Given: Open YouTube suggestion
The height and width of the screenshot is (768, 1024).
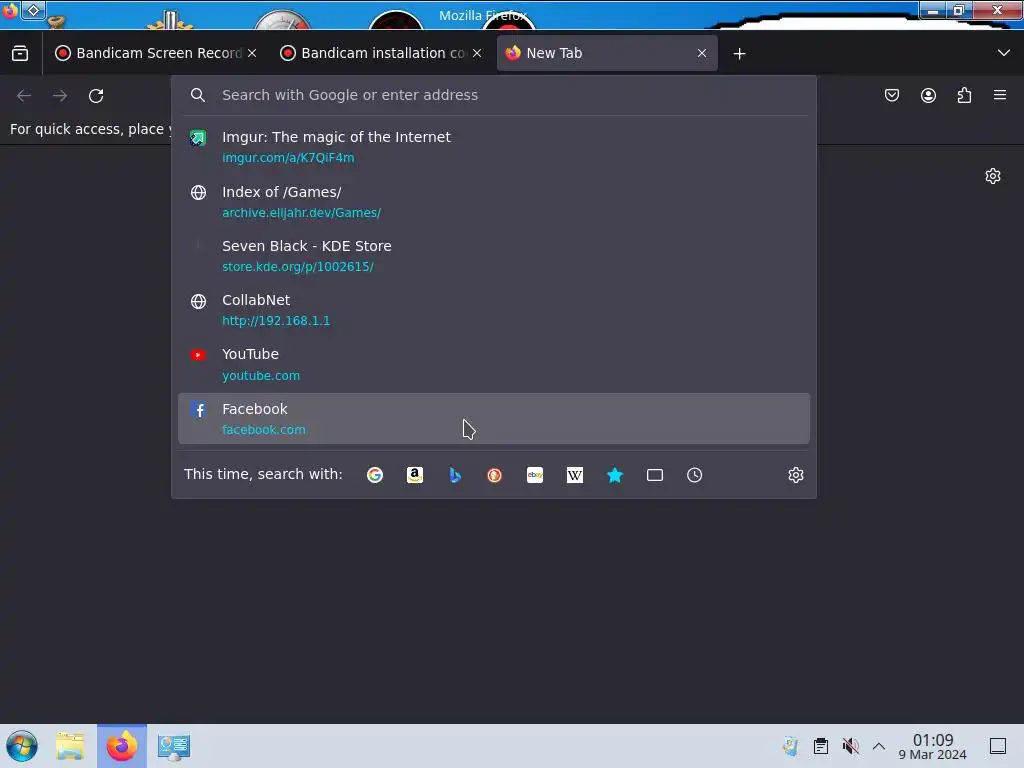Looking at the screenshot, I should click(494, 364).
